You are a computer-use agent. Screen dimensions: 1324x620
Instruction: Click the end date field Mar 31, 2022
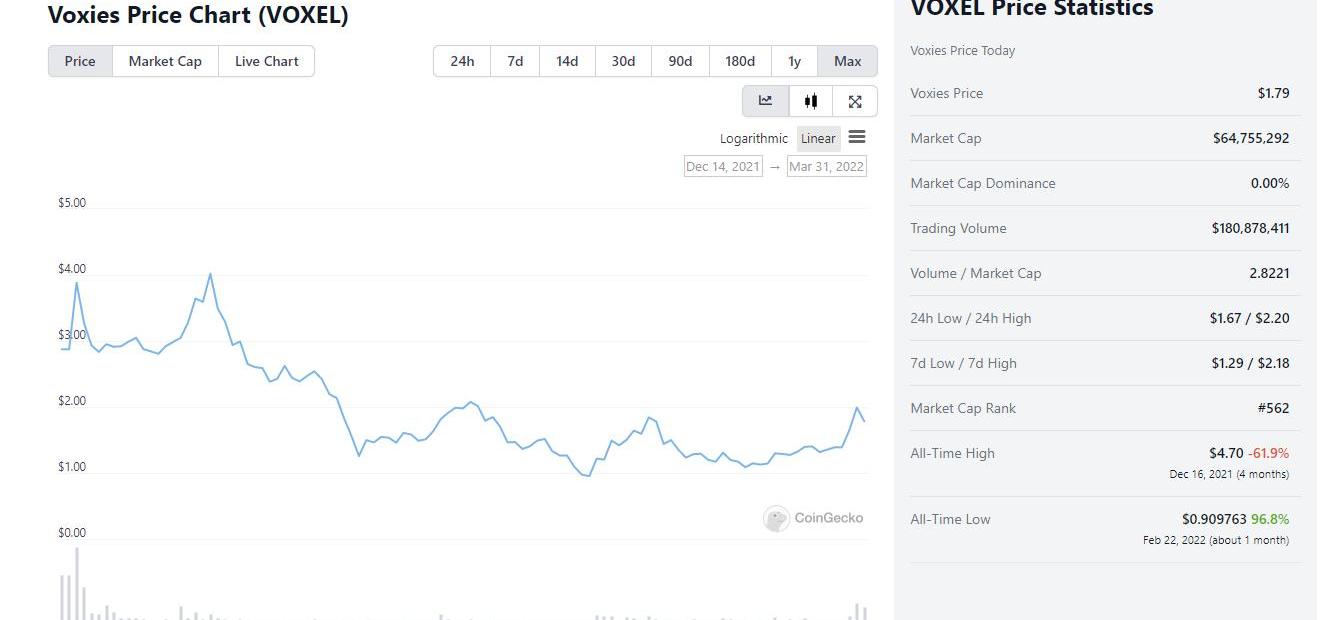click(826, 167)
